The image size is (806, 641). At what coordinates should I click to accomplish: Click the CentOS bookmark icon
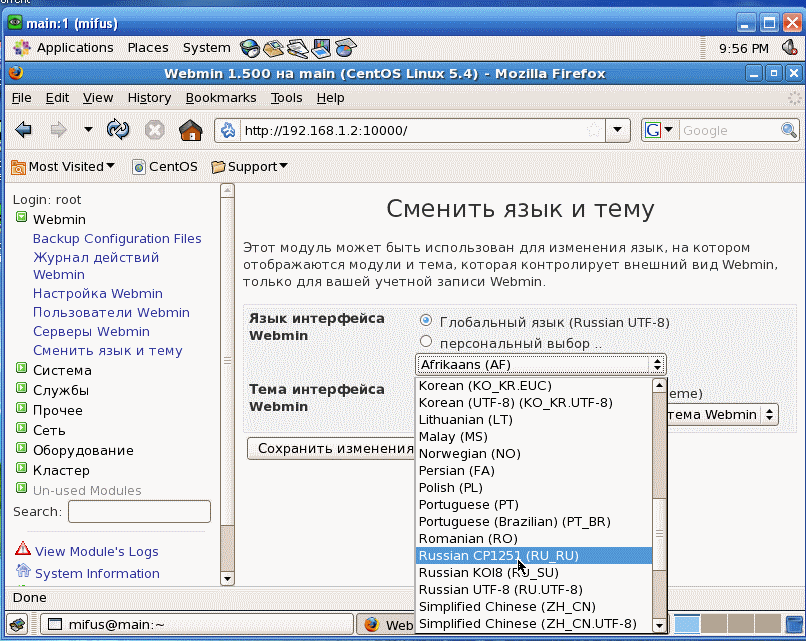pyautogui.click(x=138, y=167)
